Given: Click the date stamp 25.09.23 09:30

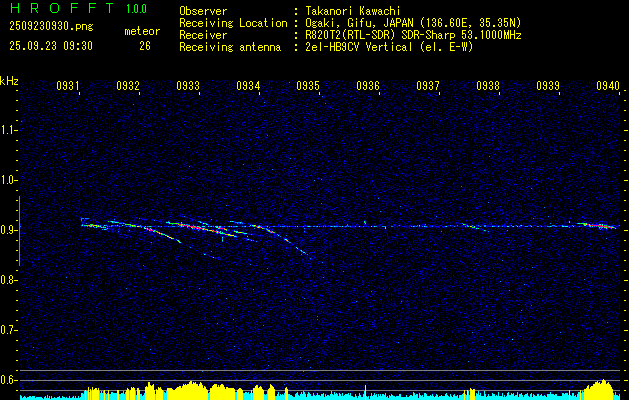Looking at the screenshot, I should pos(51,46).
